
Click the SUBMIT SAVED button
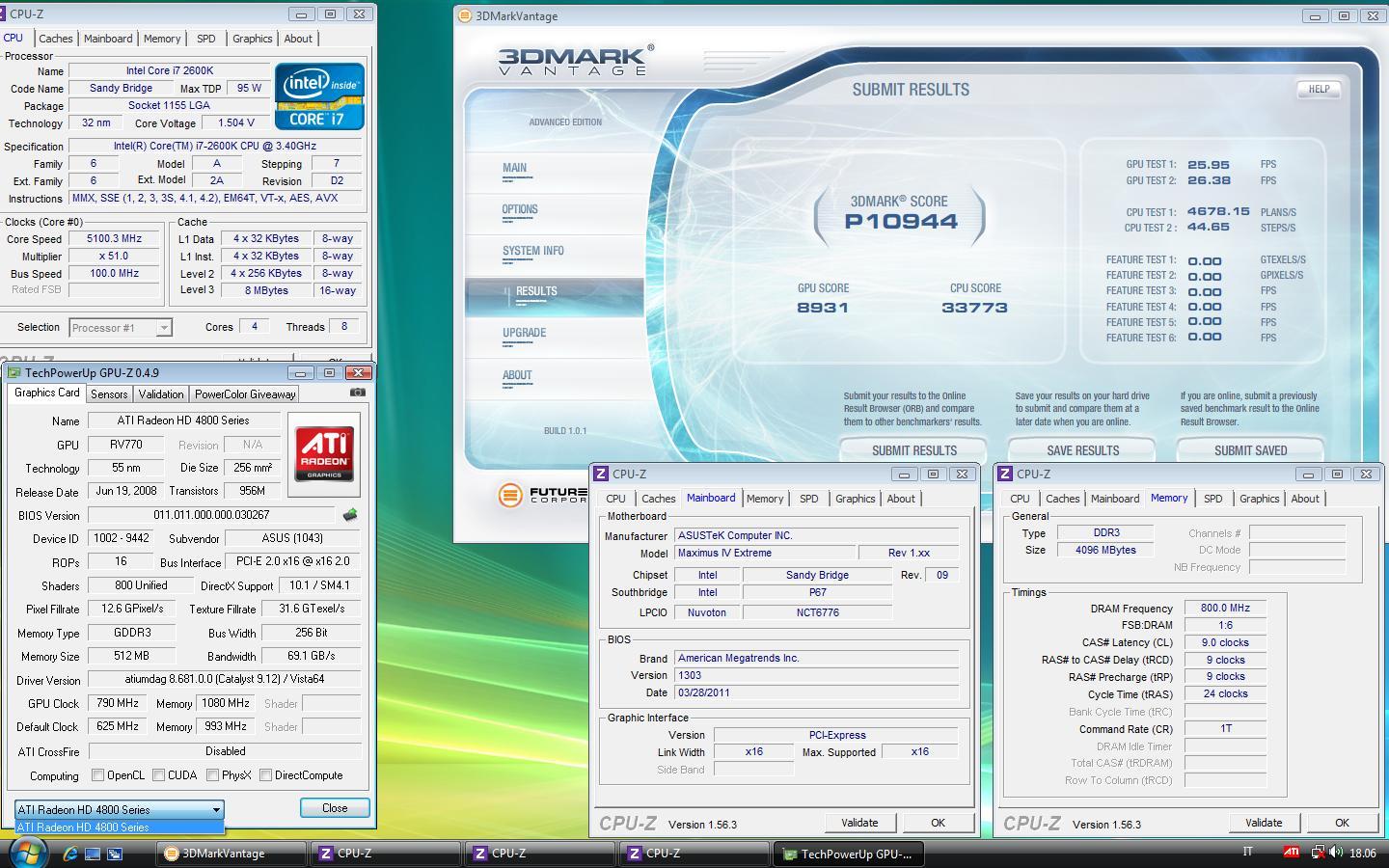[x=1250, y=449]
